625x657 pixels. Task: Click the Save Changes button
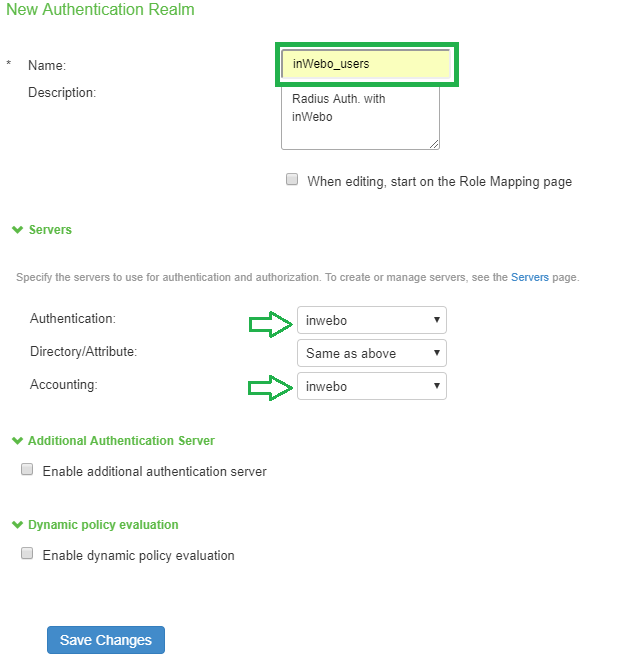106,640
